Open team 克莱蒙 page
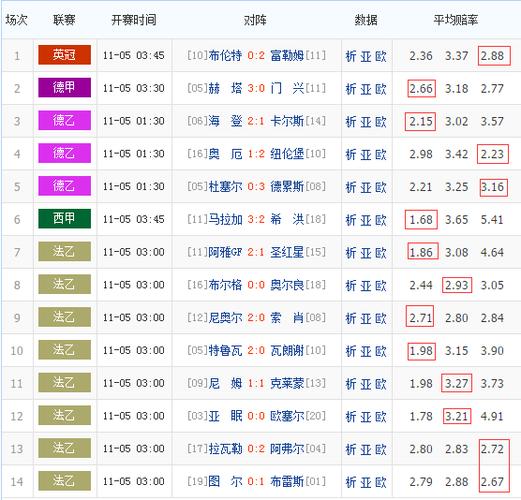The width and height of the screenshot is (521, 500). pyautogui.click(x=287, y=383)
